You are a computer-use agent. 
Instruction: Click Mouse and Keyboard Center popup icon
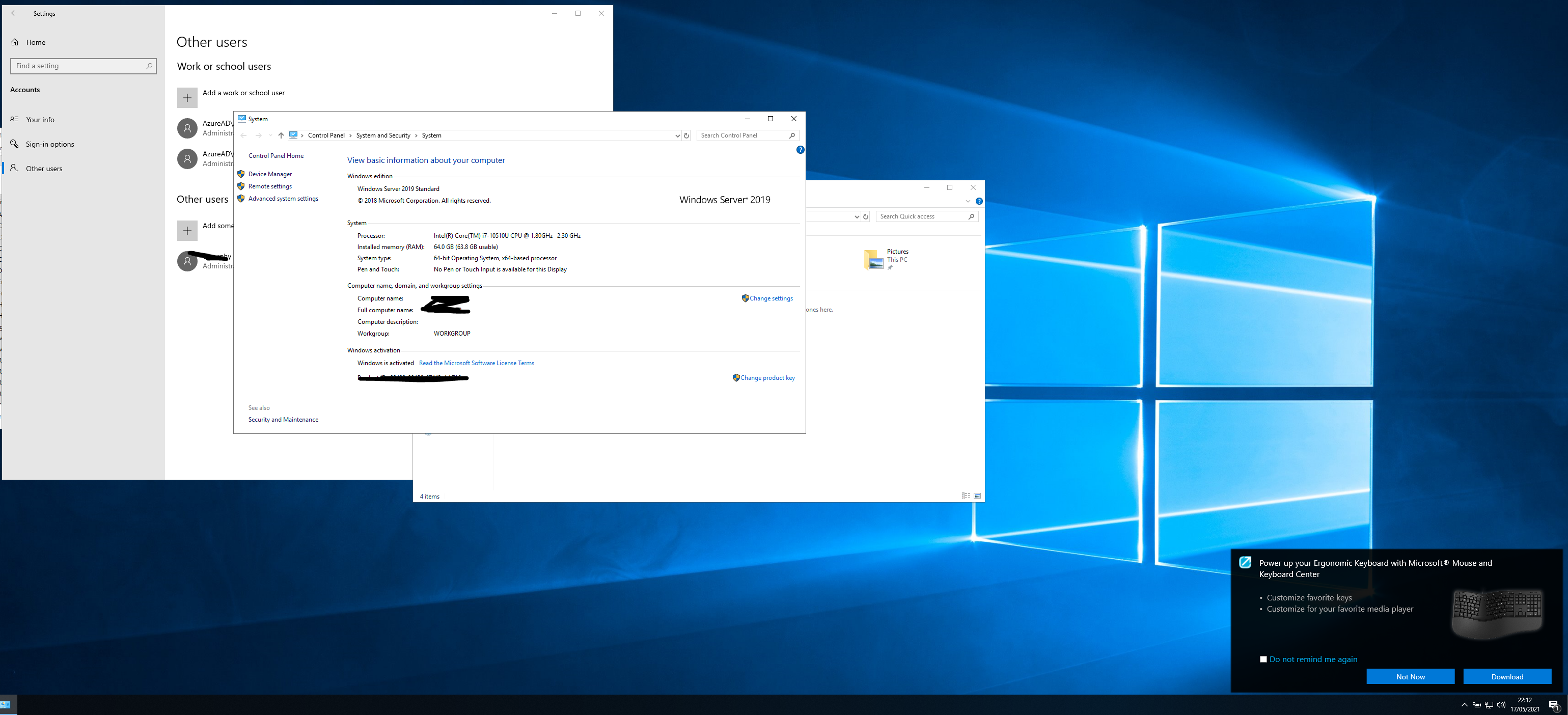click(x=1245, y=562)
